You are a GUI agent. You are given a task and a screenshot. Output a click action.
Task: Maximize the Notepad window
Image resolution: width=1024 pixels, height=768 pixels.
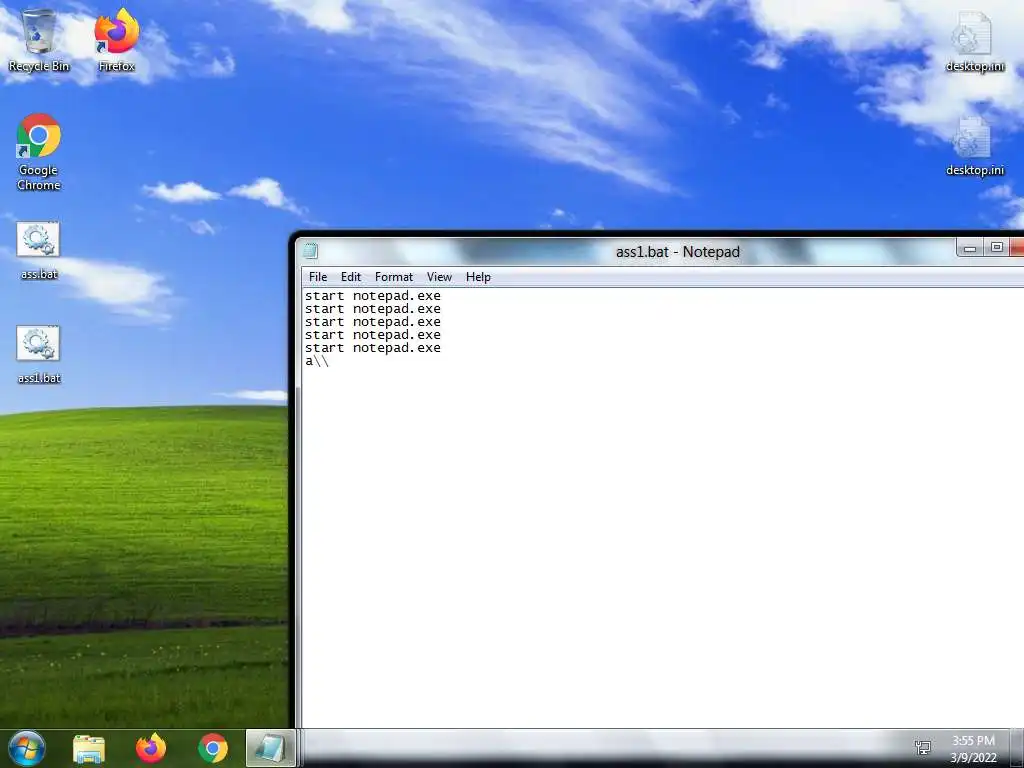(997, 248)
